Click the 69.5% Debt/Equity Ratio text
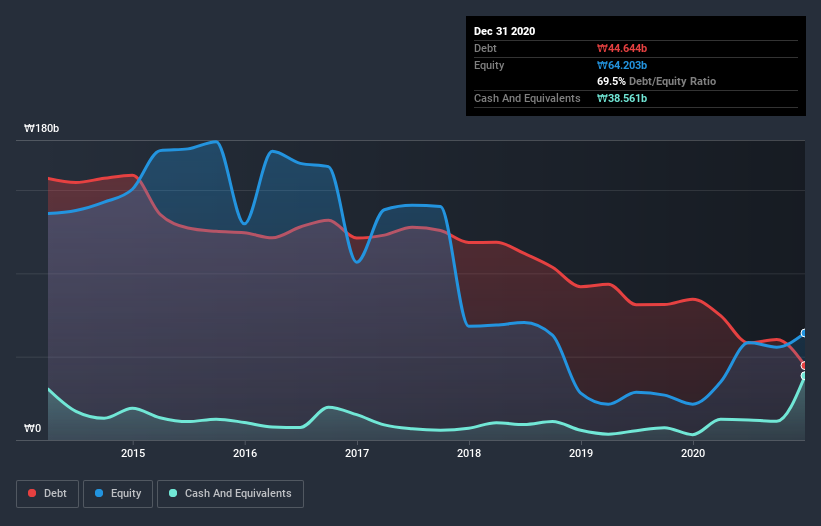Screen dimensions: 821x526 pyautogui.click(x=657, y=82)
